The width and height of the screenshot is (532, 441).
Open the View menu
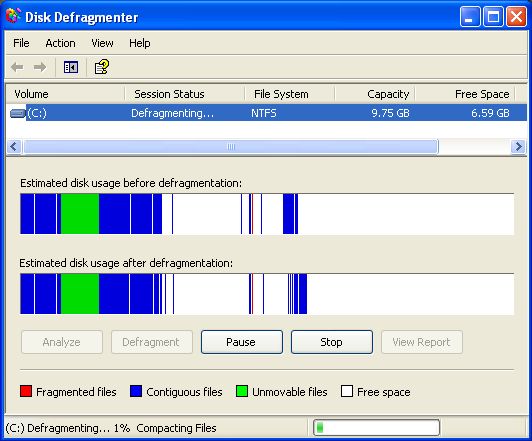click(102, 43)
